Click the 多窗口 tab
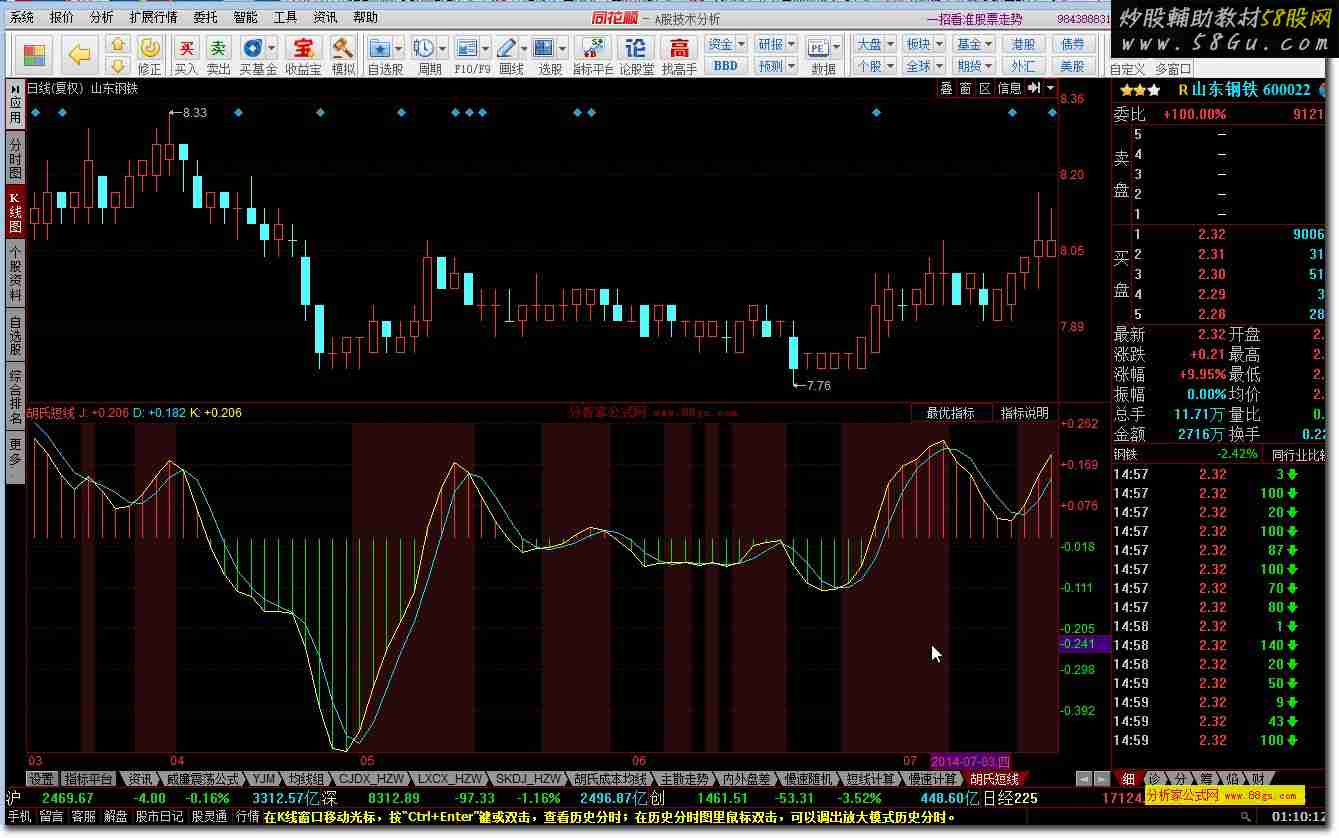 (x=1173, y=69)
